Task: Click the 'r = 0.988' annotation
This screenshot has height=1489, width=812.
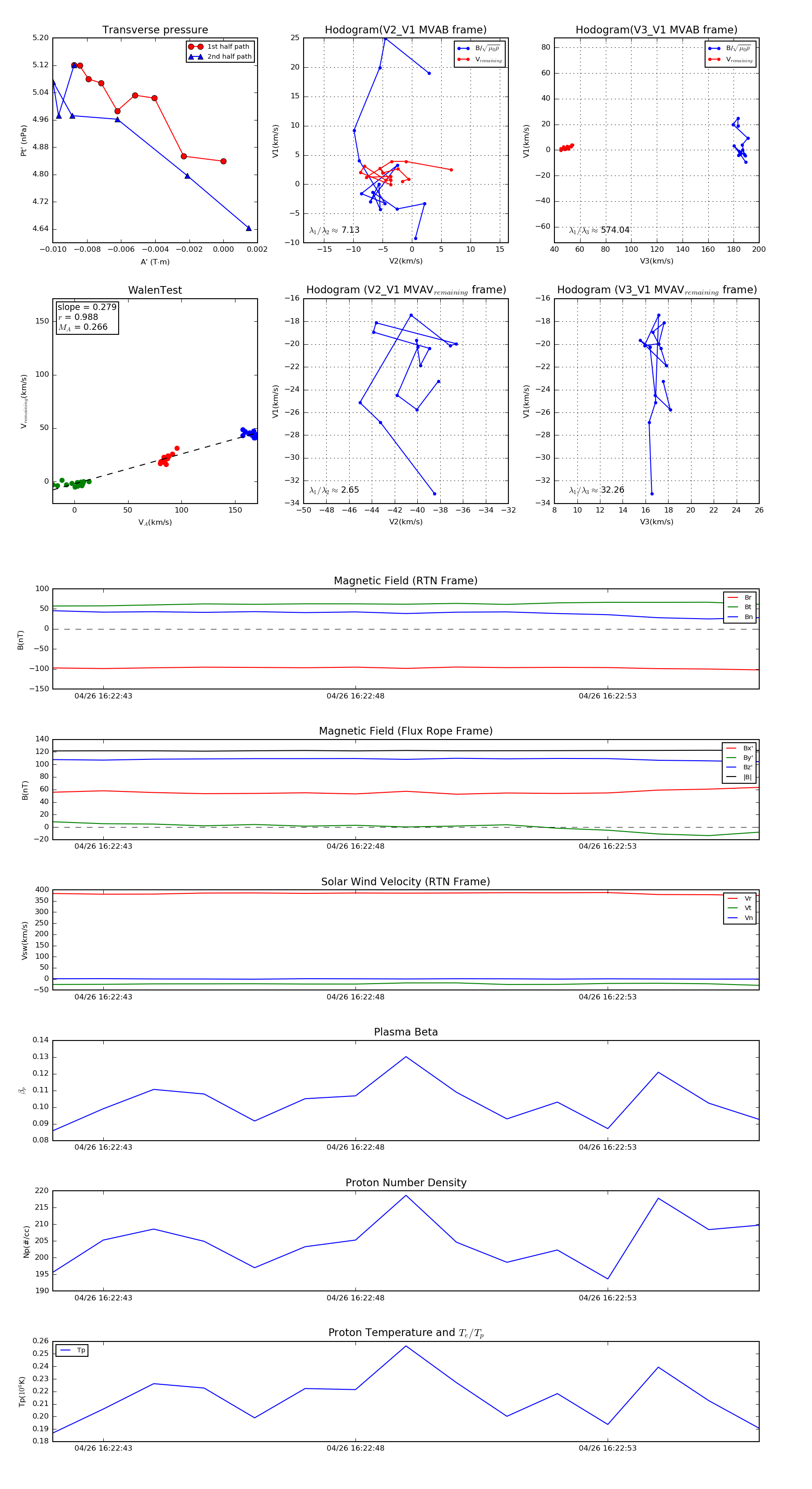Action: [78, 317]
